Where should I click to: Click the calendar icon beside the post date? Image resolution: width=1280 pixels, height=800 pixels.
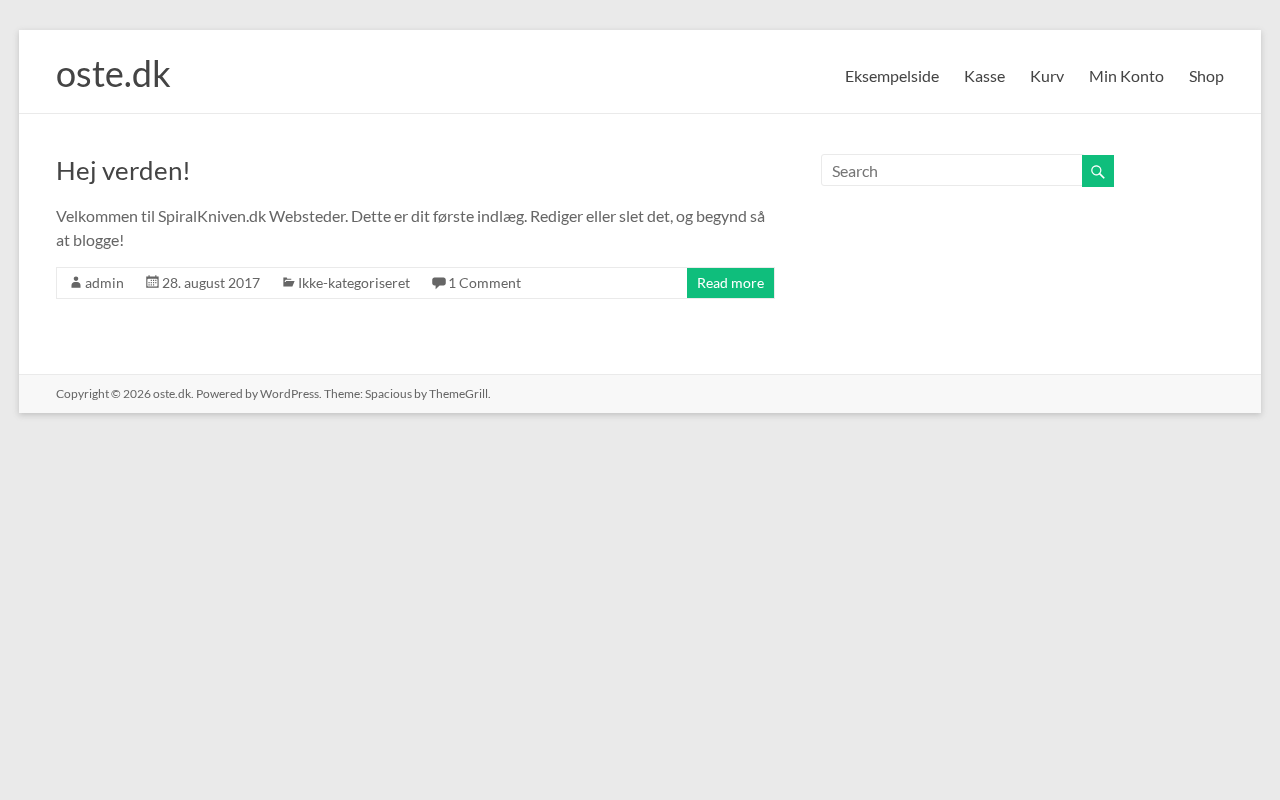(152, 282)
